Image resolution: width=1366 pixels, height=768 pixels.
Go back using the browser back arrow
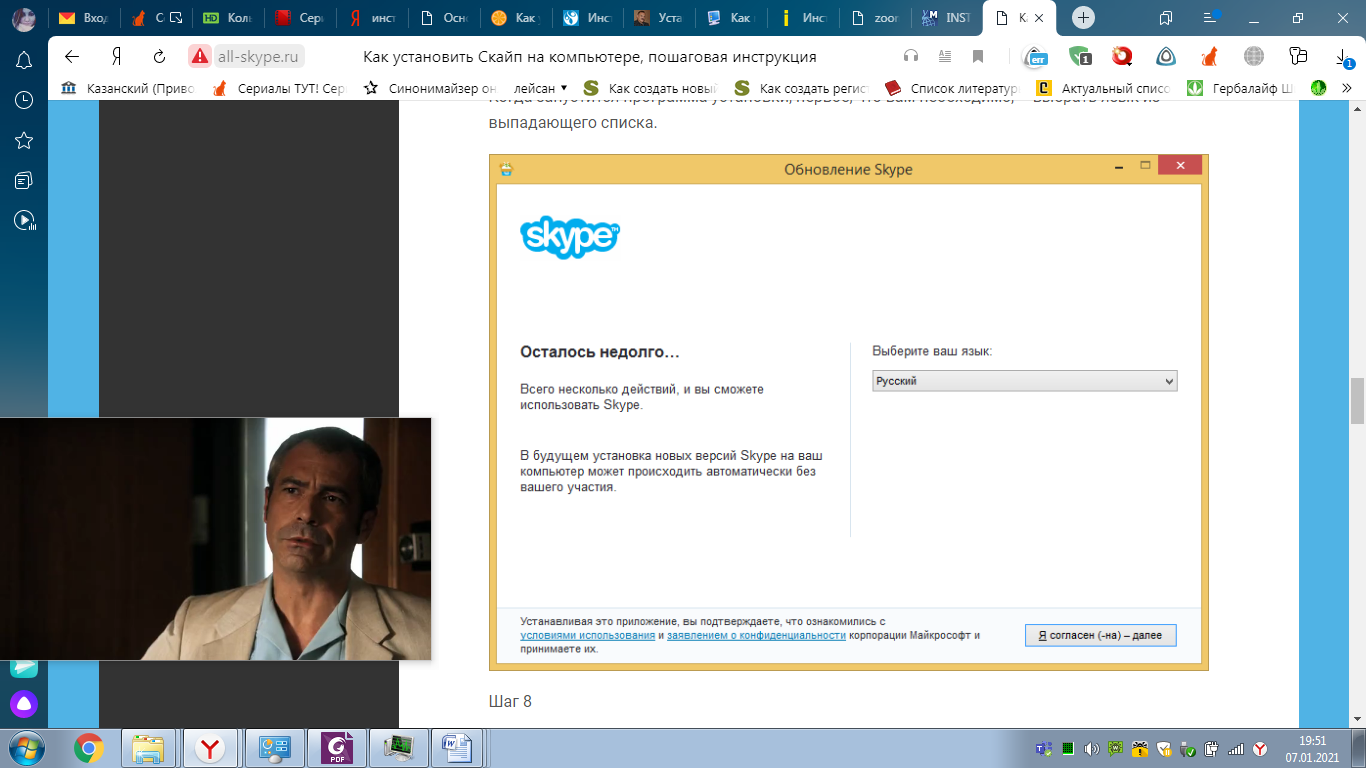71,56
